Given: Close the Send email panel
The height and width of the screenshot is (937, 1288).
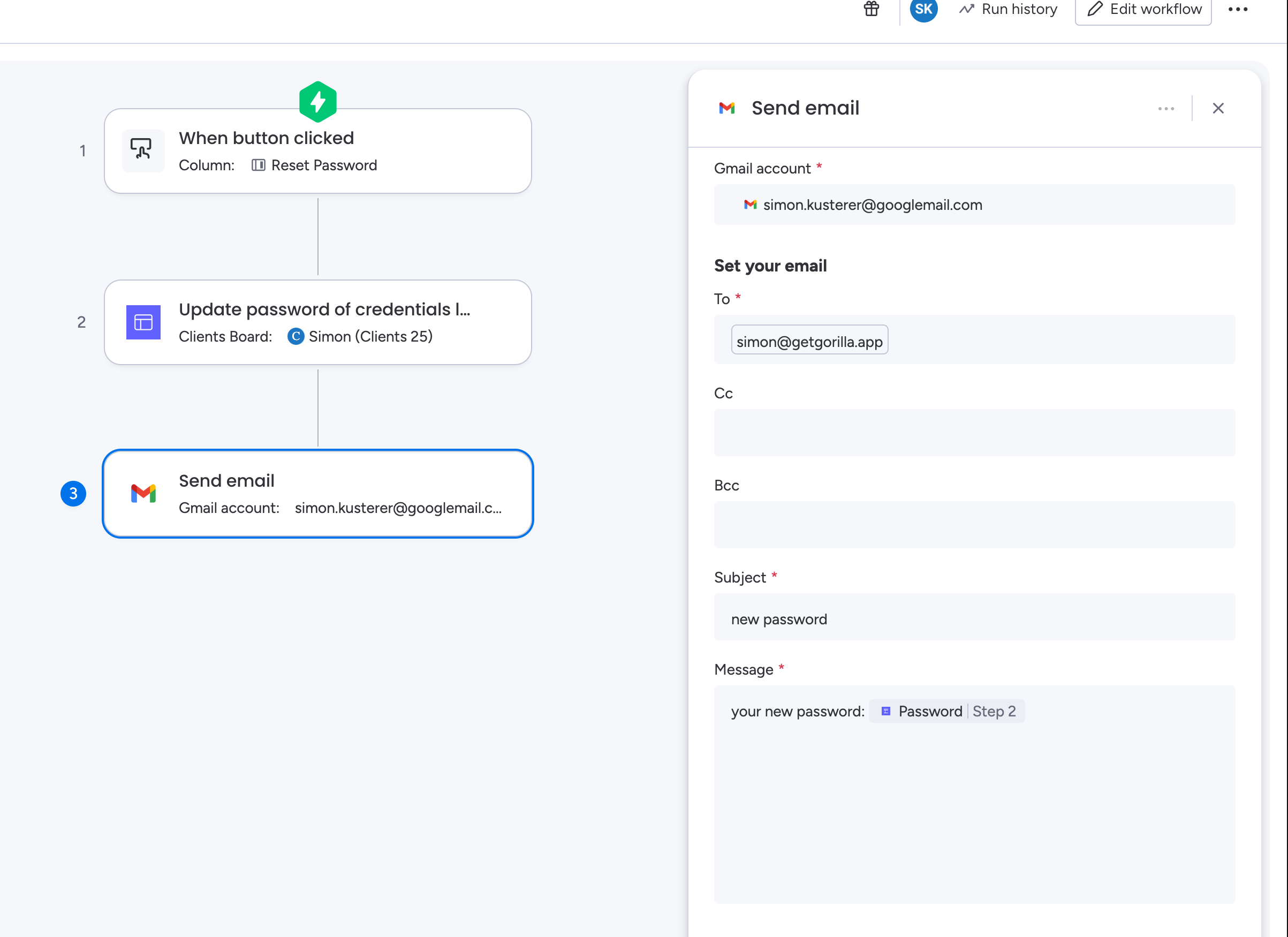Looking at the screenshot, I should click(x=1218, y=108).
